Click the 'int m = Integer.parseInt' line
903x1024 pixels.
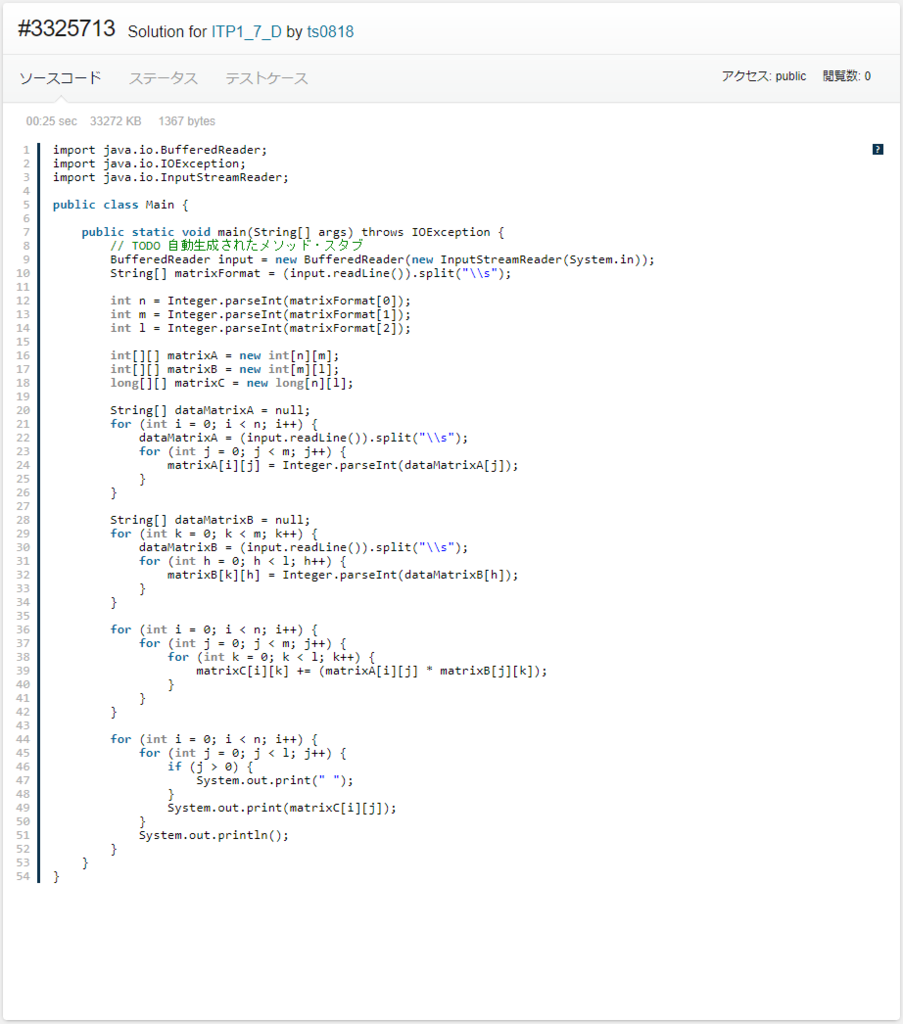[261, 315]
